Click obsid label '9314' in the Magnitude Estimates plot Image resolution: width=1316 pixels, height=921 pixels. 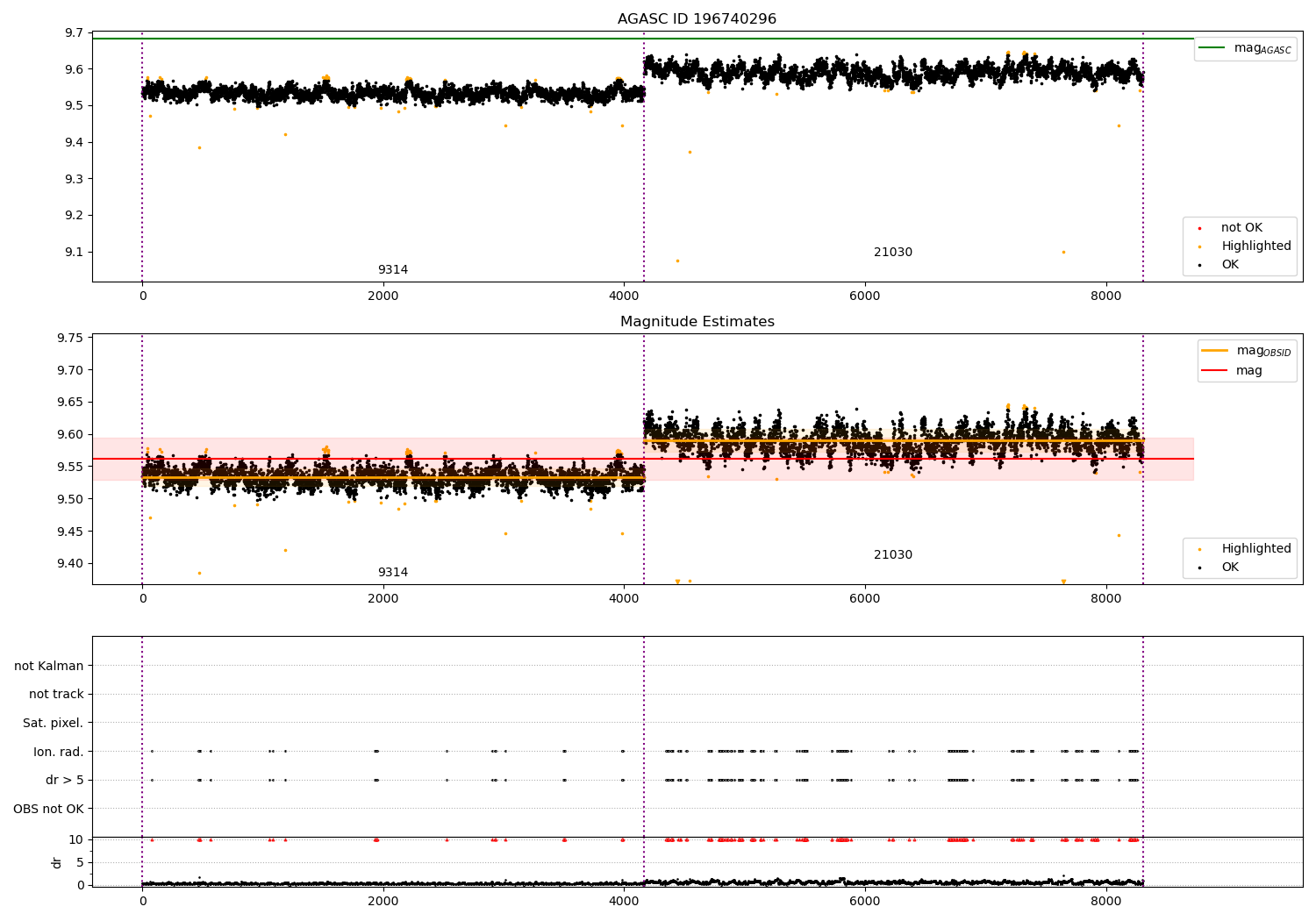tap(393, 573)
